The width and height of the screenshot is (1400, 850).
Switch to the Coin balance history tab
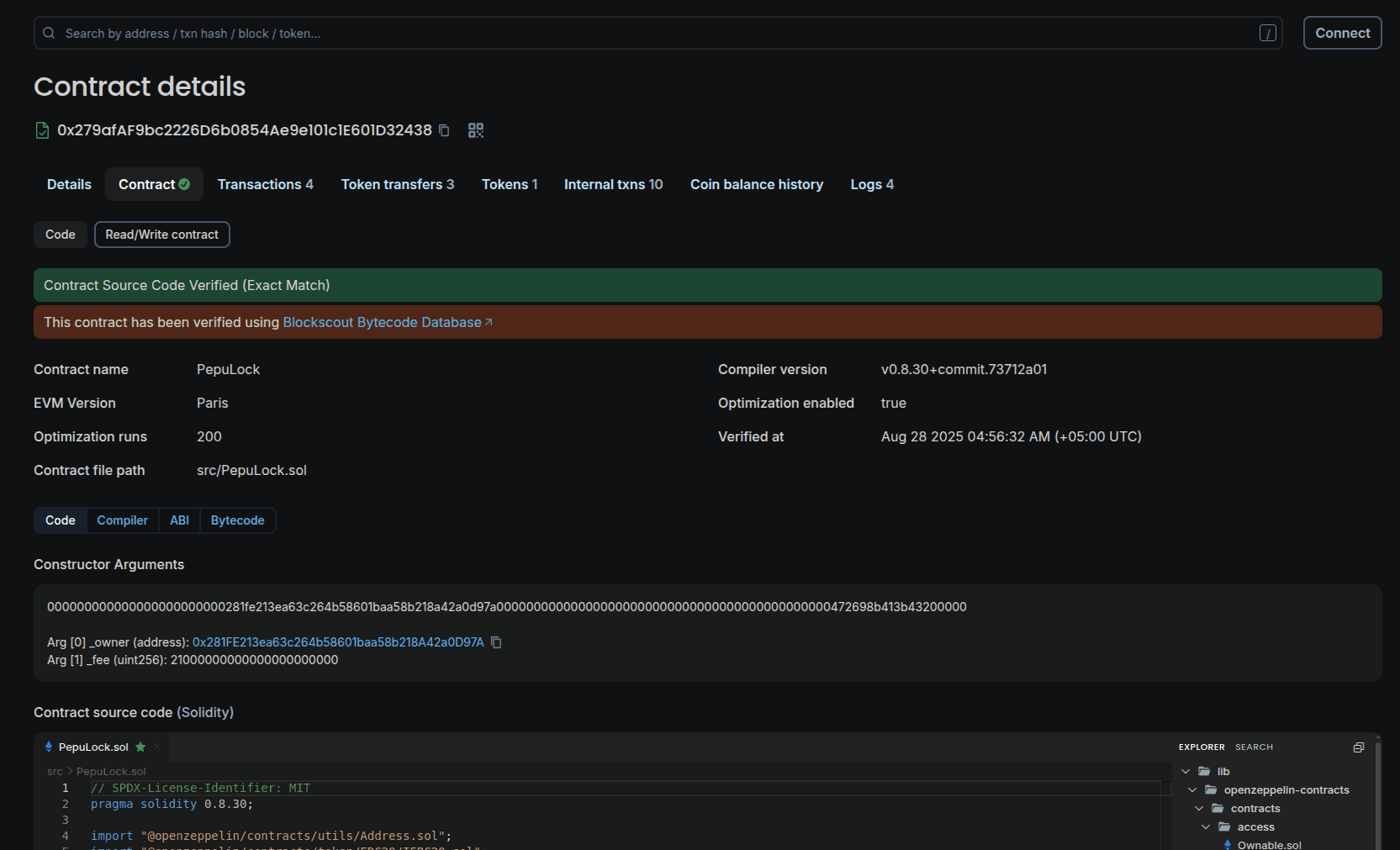[756, 184]
